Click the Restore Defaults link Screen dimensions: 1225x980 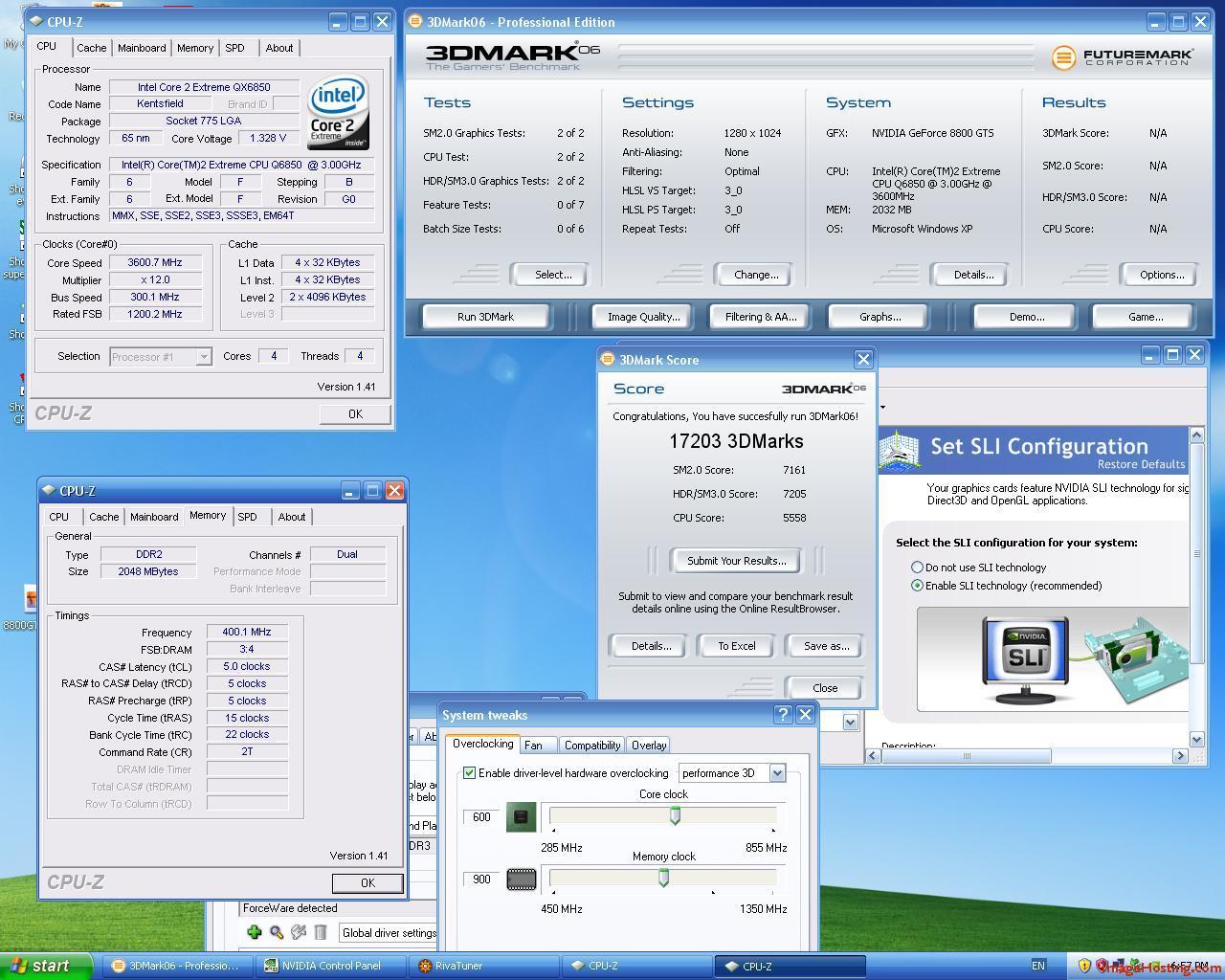click(1141, 465)
